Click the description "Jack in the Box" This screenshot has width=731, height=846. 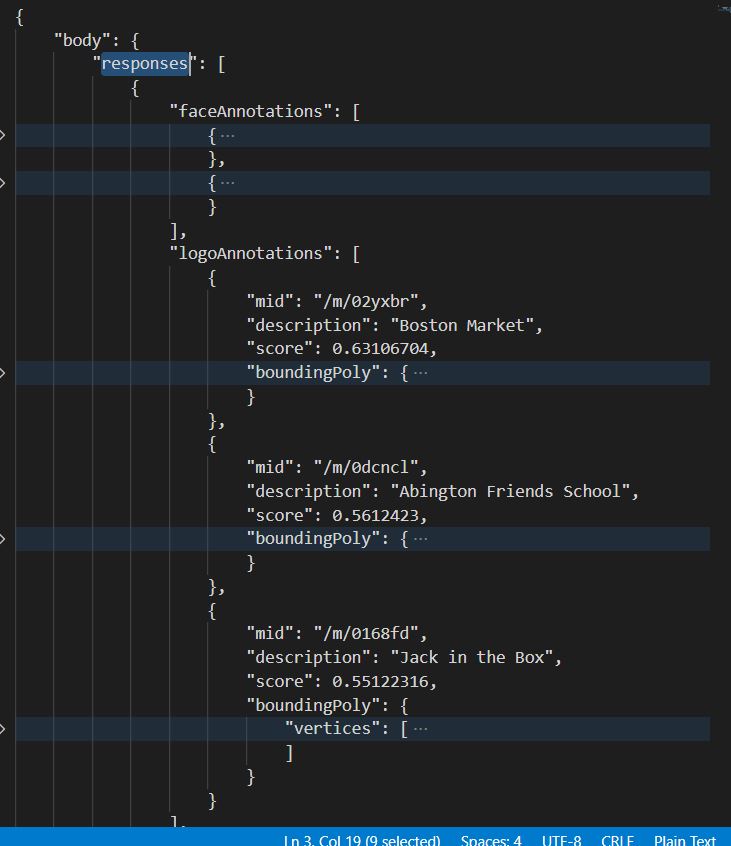472,657
